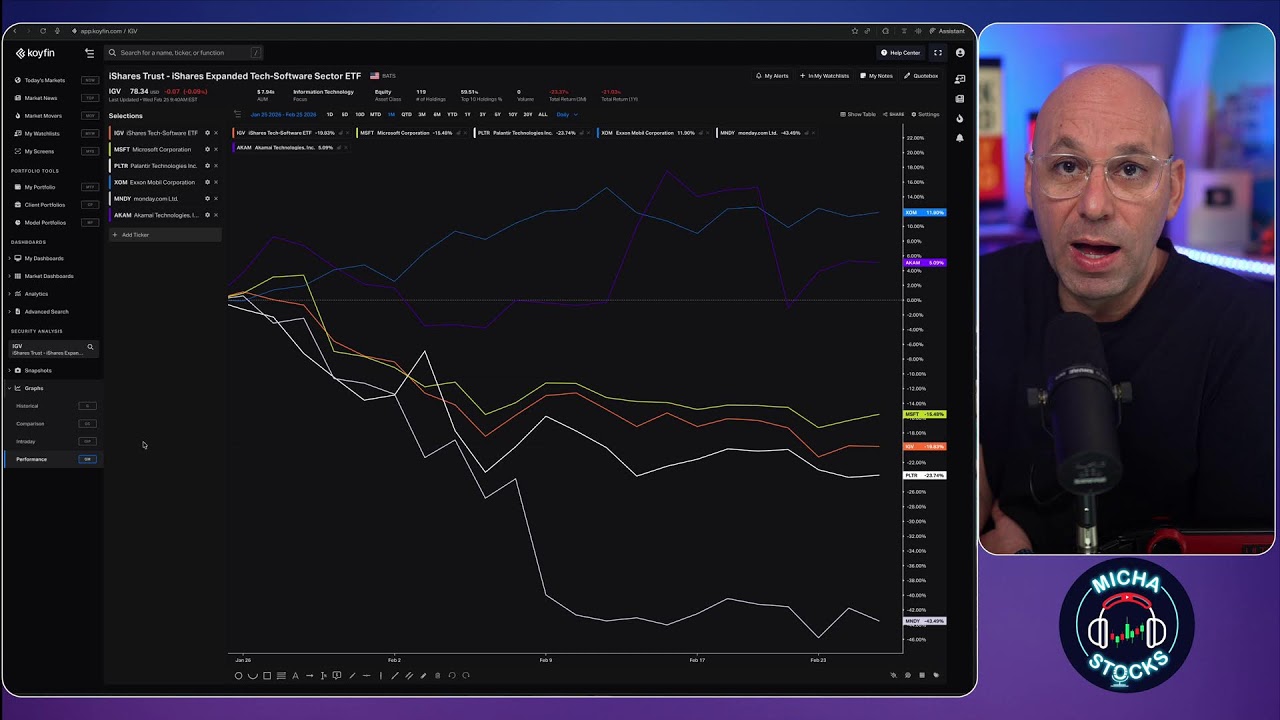Viewport: 1280px width, 720px height.
Task: Open settings gear for MSFT selection
Action: coord(208,149)
